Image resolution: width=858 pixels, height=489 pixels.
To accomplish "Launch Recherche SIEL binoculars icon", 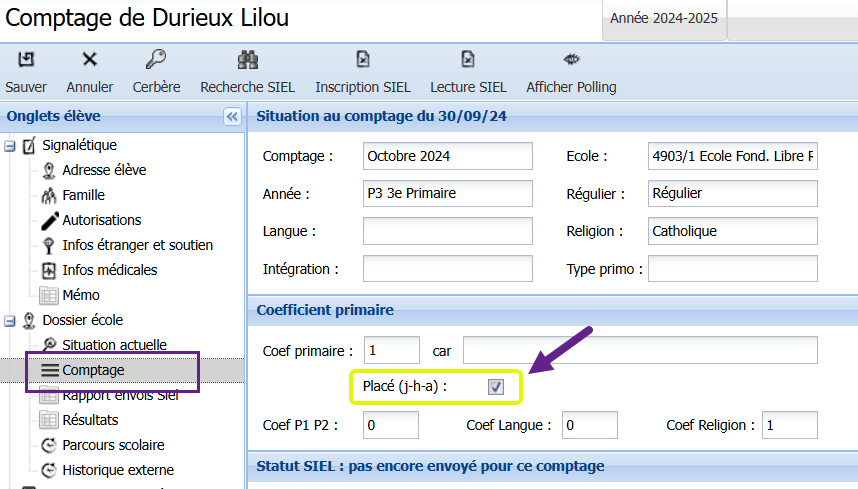I will click(248, 60).
